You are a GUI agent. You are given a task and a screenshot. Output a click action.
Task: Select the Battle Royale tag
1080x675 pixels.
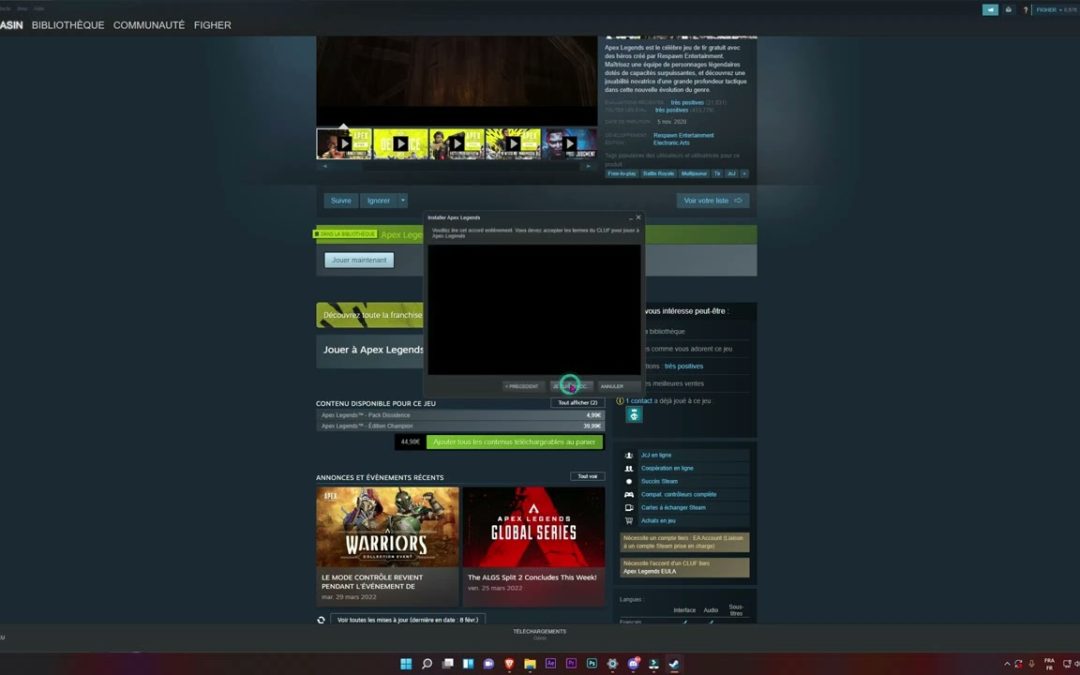658,174
